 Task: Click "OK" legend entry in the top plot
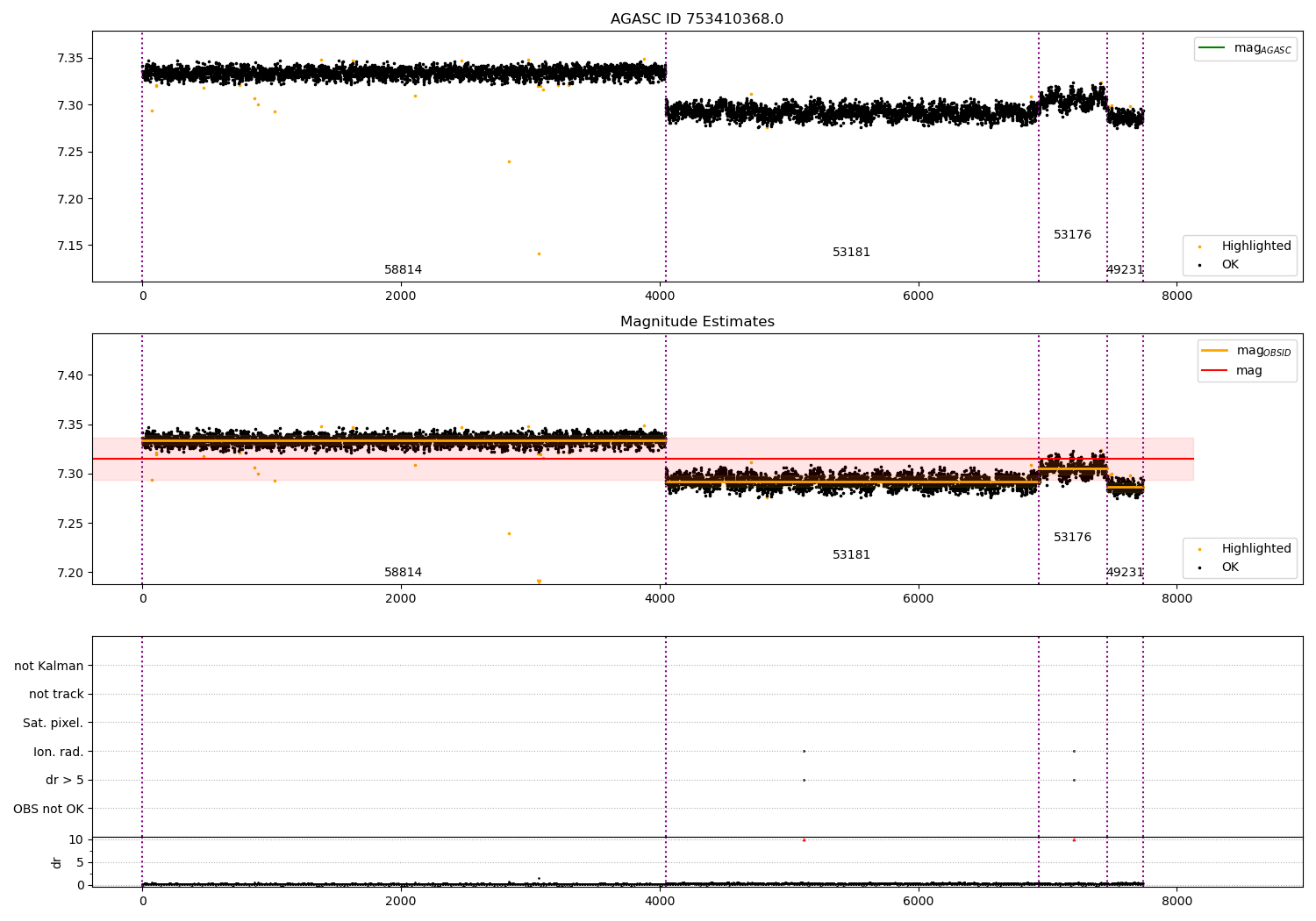pyautogui.click(x=1219, y=265)
